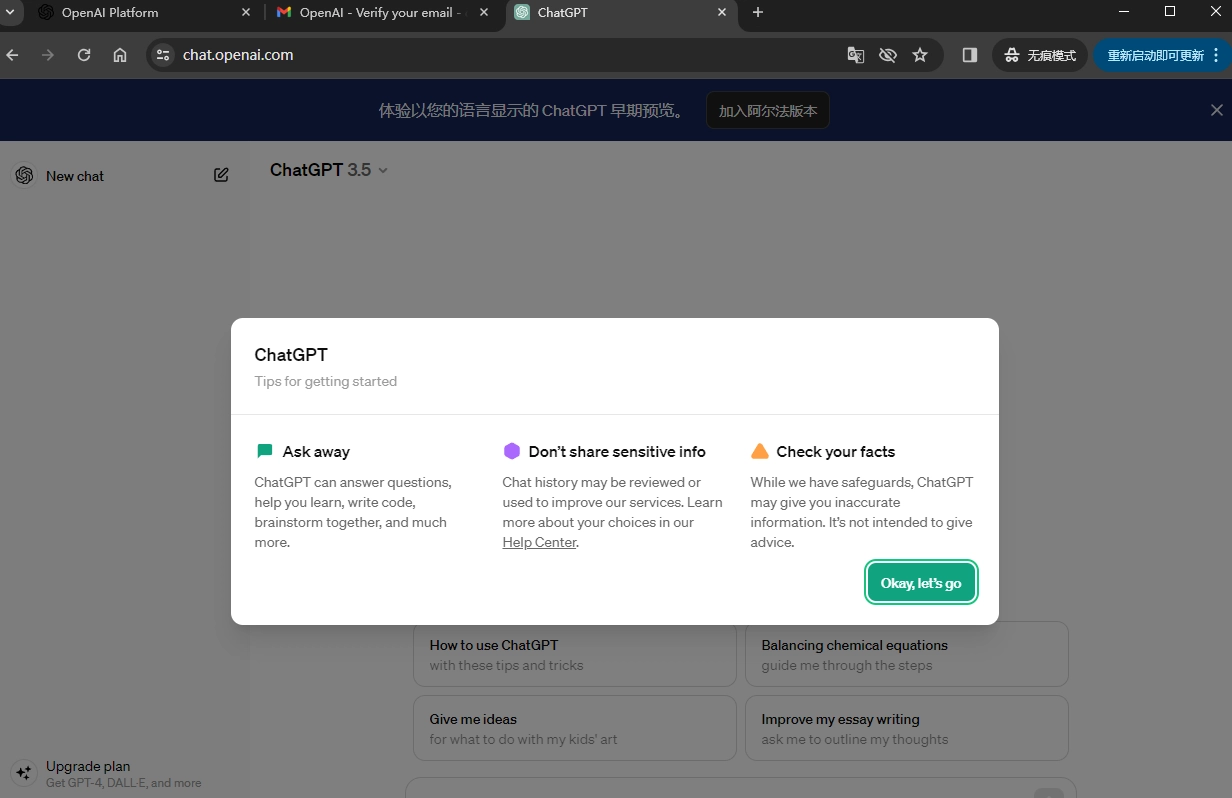
Task: Open a new browser tab
Action: pos(757,12)
